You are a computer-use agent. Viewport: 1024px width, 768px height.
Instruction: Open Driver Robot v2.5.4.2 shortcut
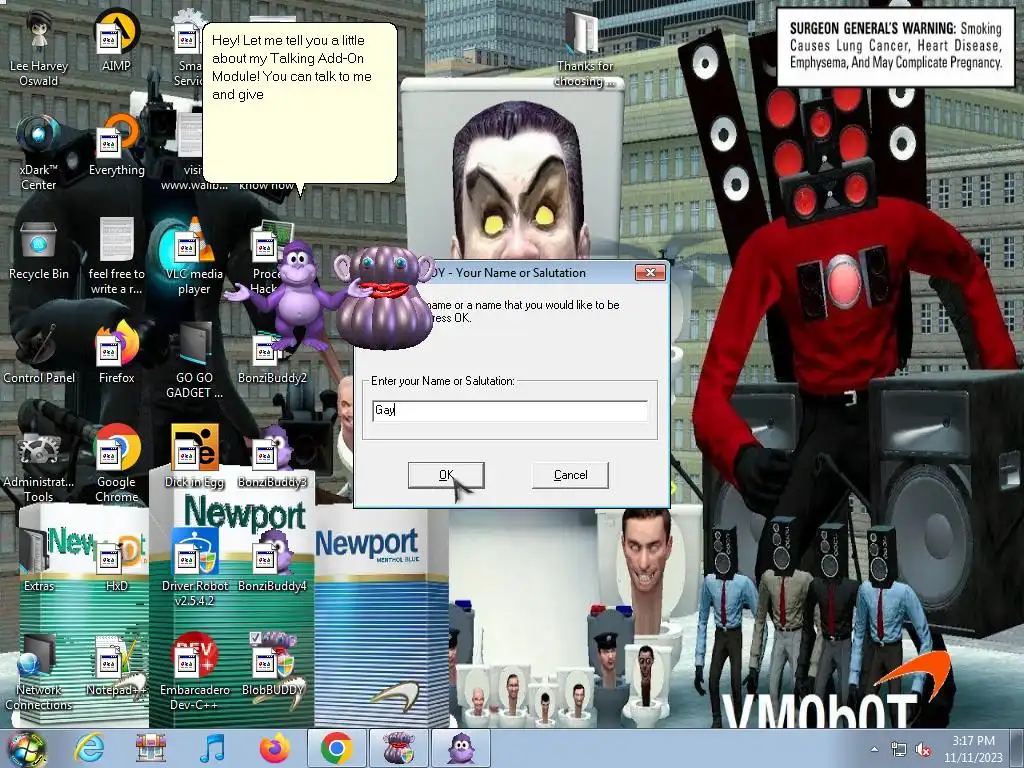(194, 568)
